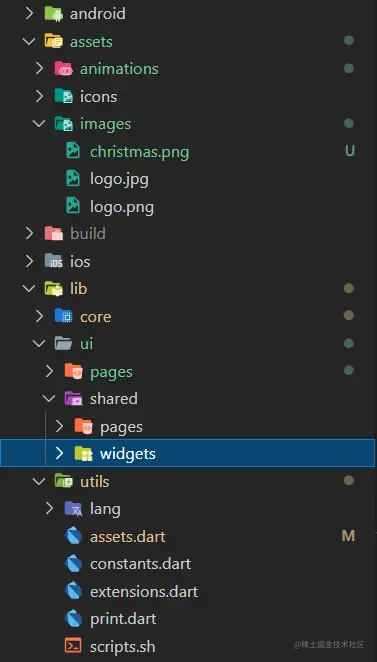Click the core folder icon
Screen dimensions: 377x662
[x=64, y=316]
